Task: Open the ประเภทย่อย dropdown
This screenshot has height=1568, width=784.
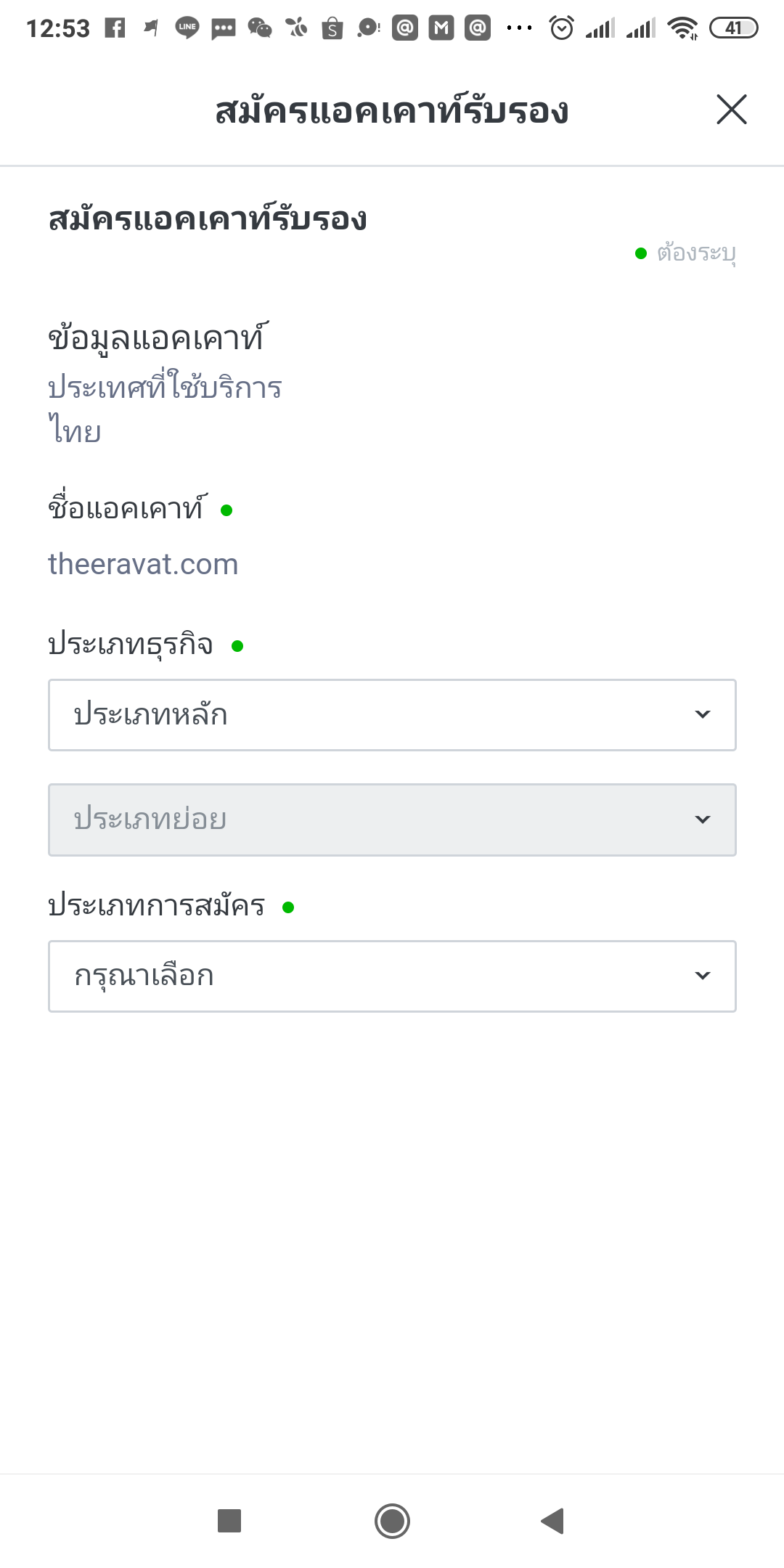Action: coord(392,820)
